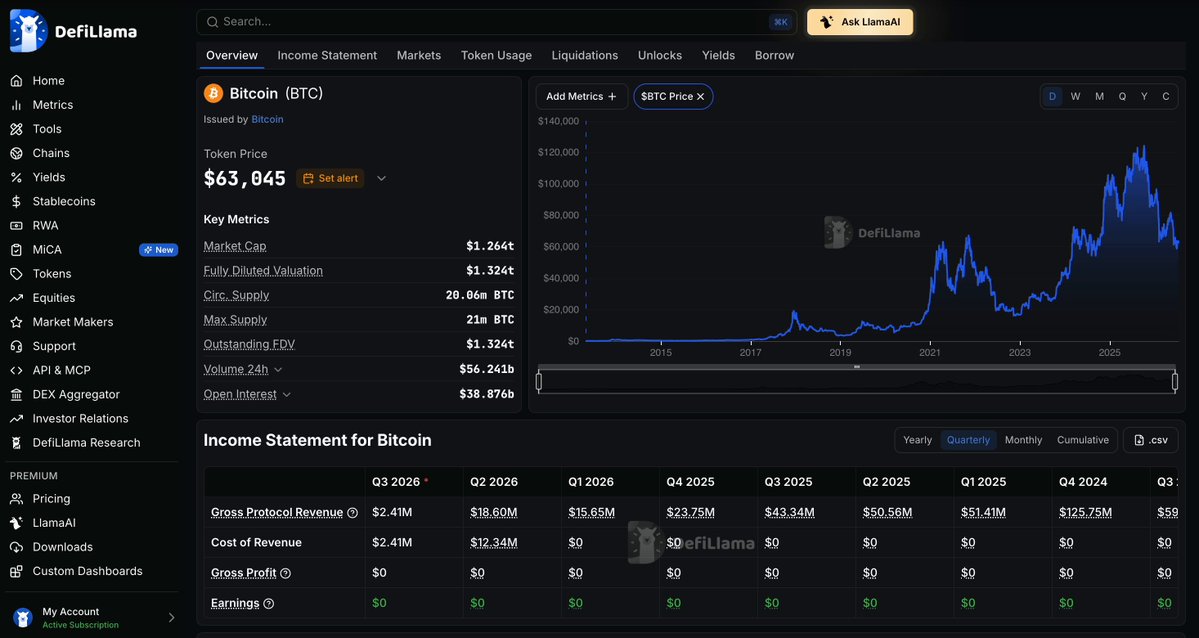Select monthly M chart interval
The image size is (1199, 638).
coord(1099,96)
